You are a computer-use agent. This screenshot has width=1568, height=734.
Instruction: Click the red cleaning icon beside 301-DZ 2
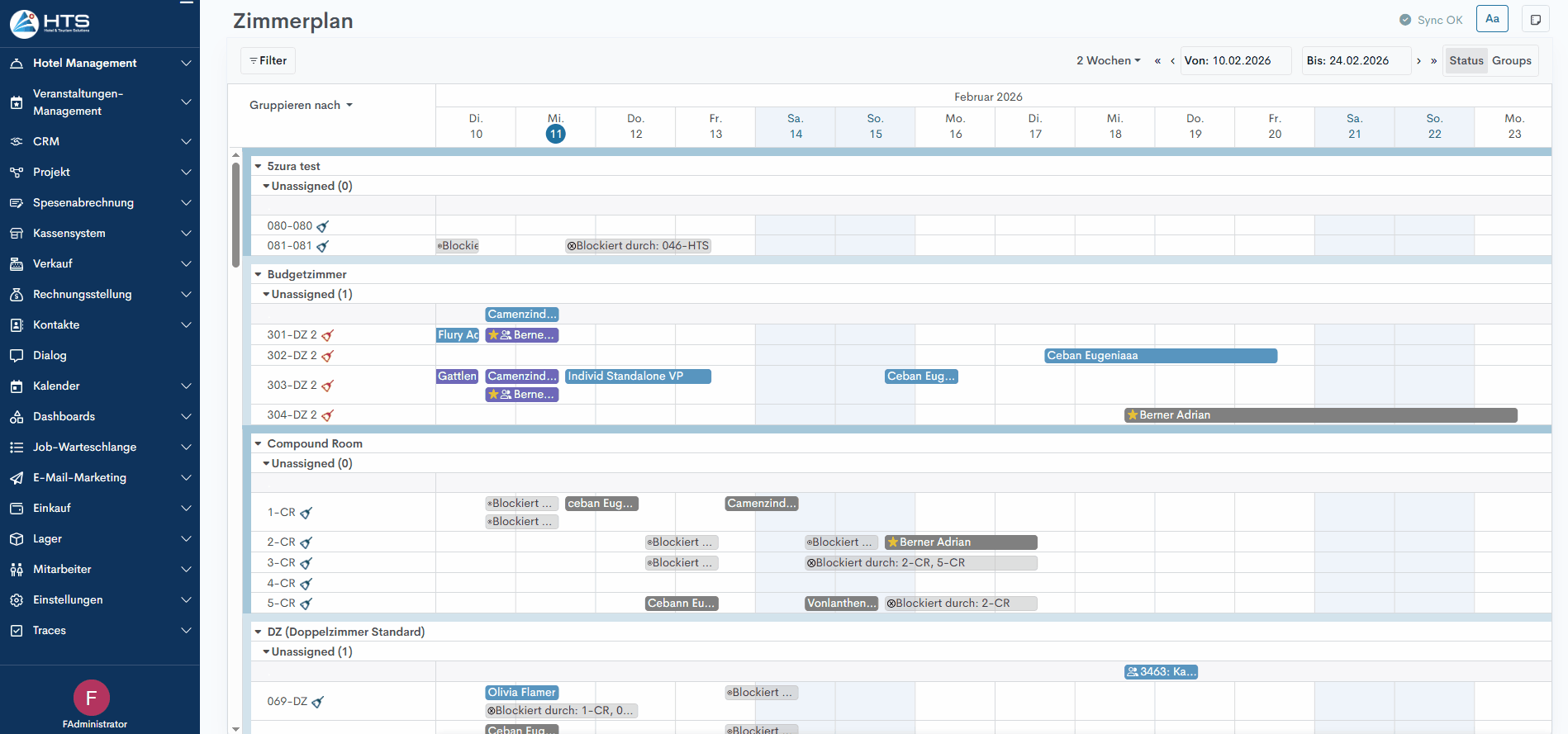click(327, 335)
